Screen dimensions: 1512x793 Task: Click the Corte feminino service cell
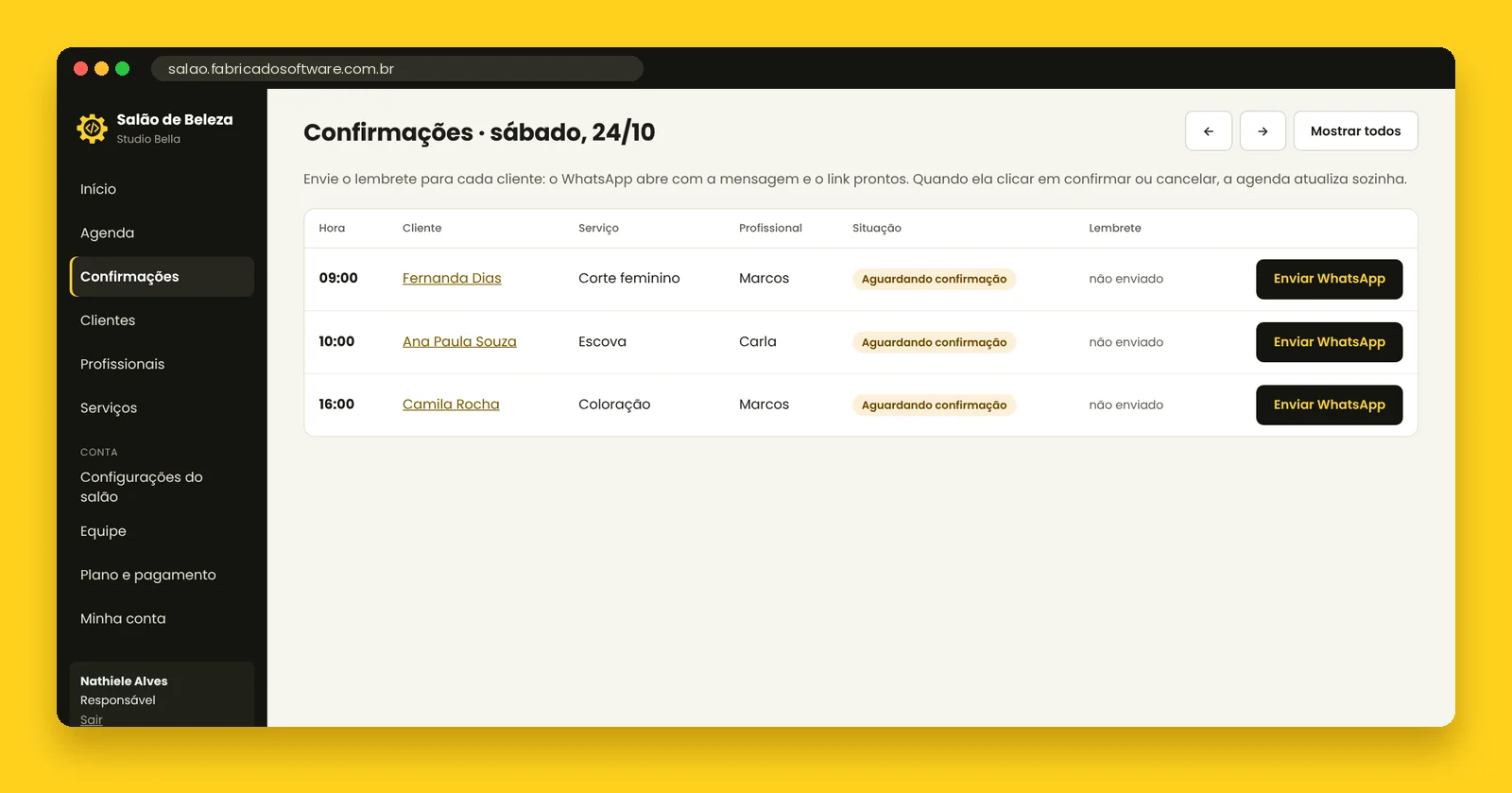(629, 278)
